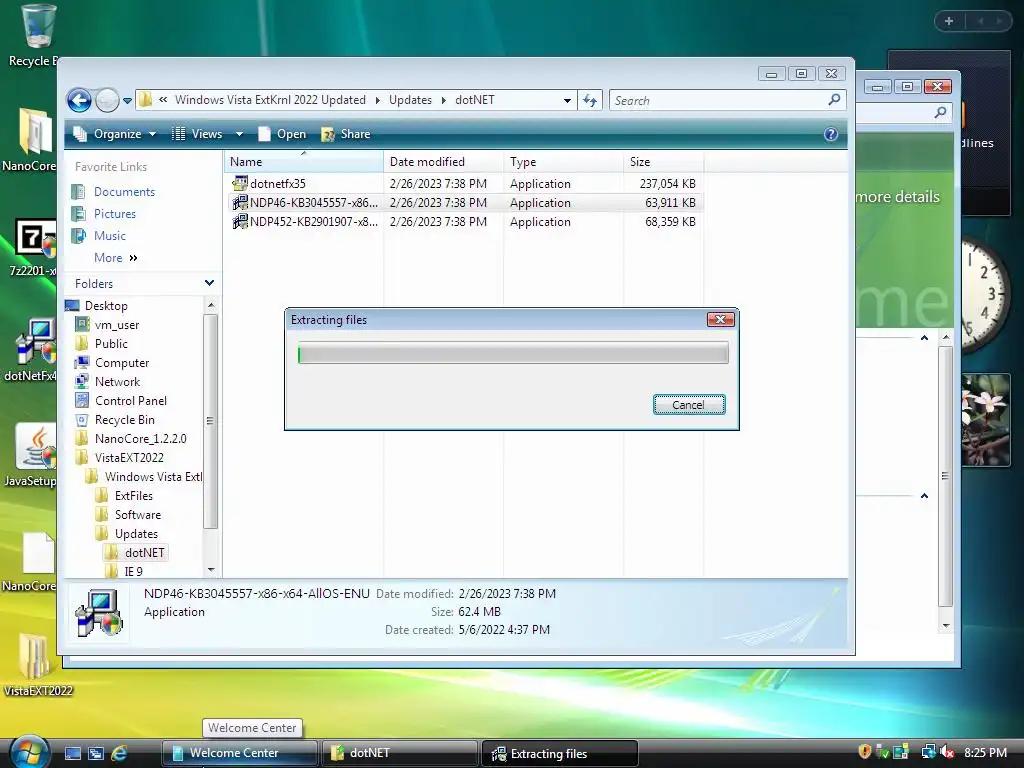Switch to Extracting files taskbar button
Screen dimensions: 1024x768
(559, 753)
